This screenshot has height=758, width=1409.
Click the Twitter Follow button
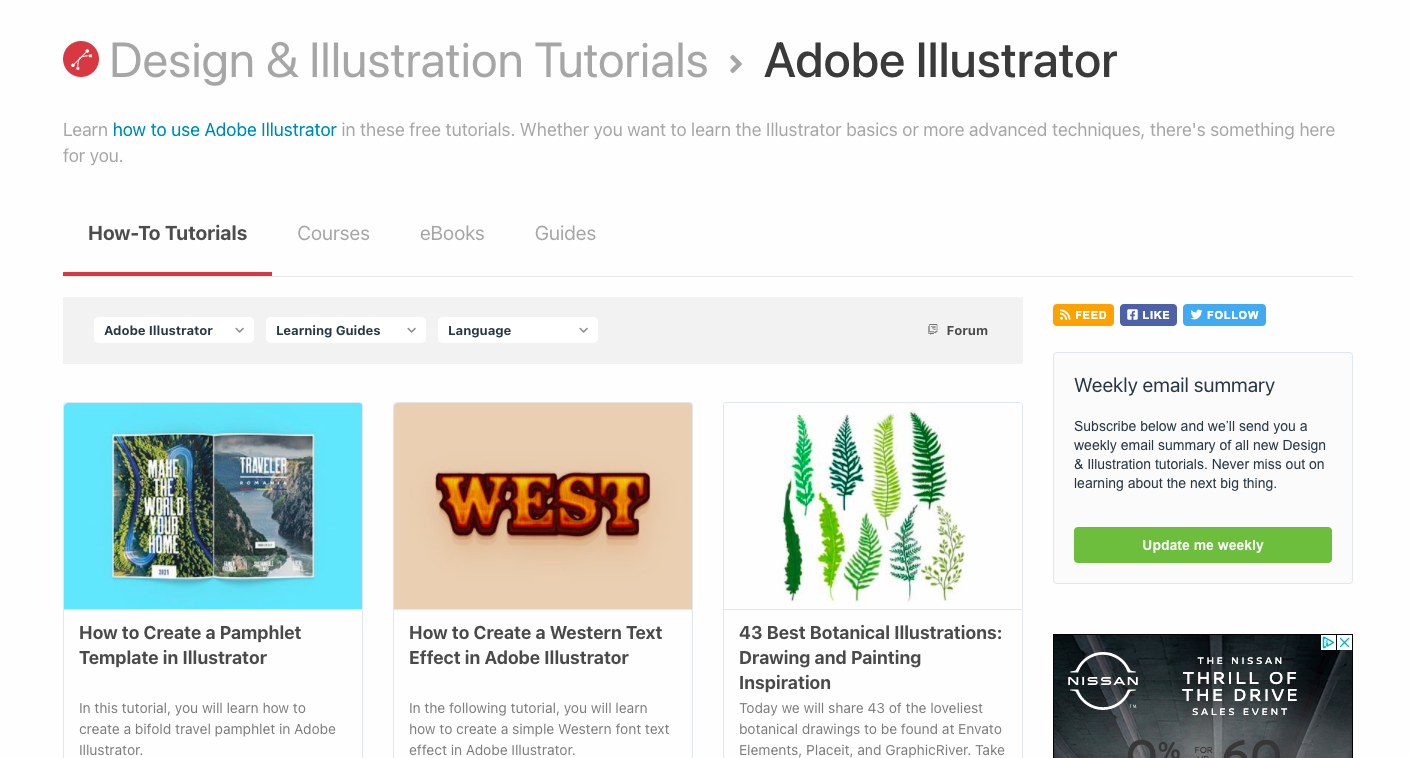(x=1224, y=315)
